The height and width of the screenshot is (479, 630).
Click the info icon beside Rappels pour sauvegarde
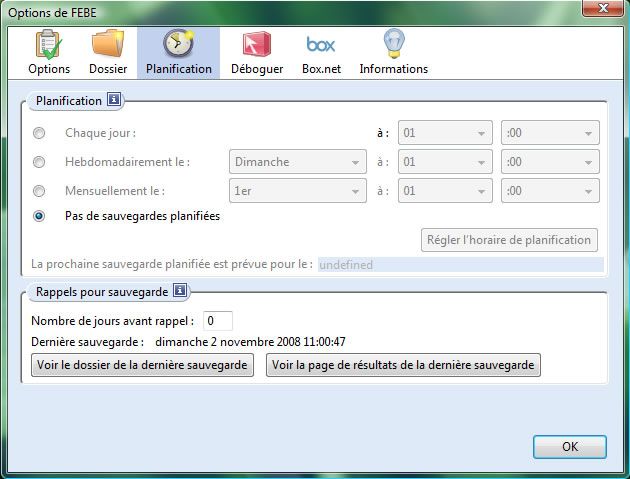pyautogui.click(x=180, y=290)
